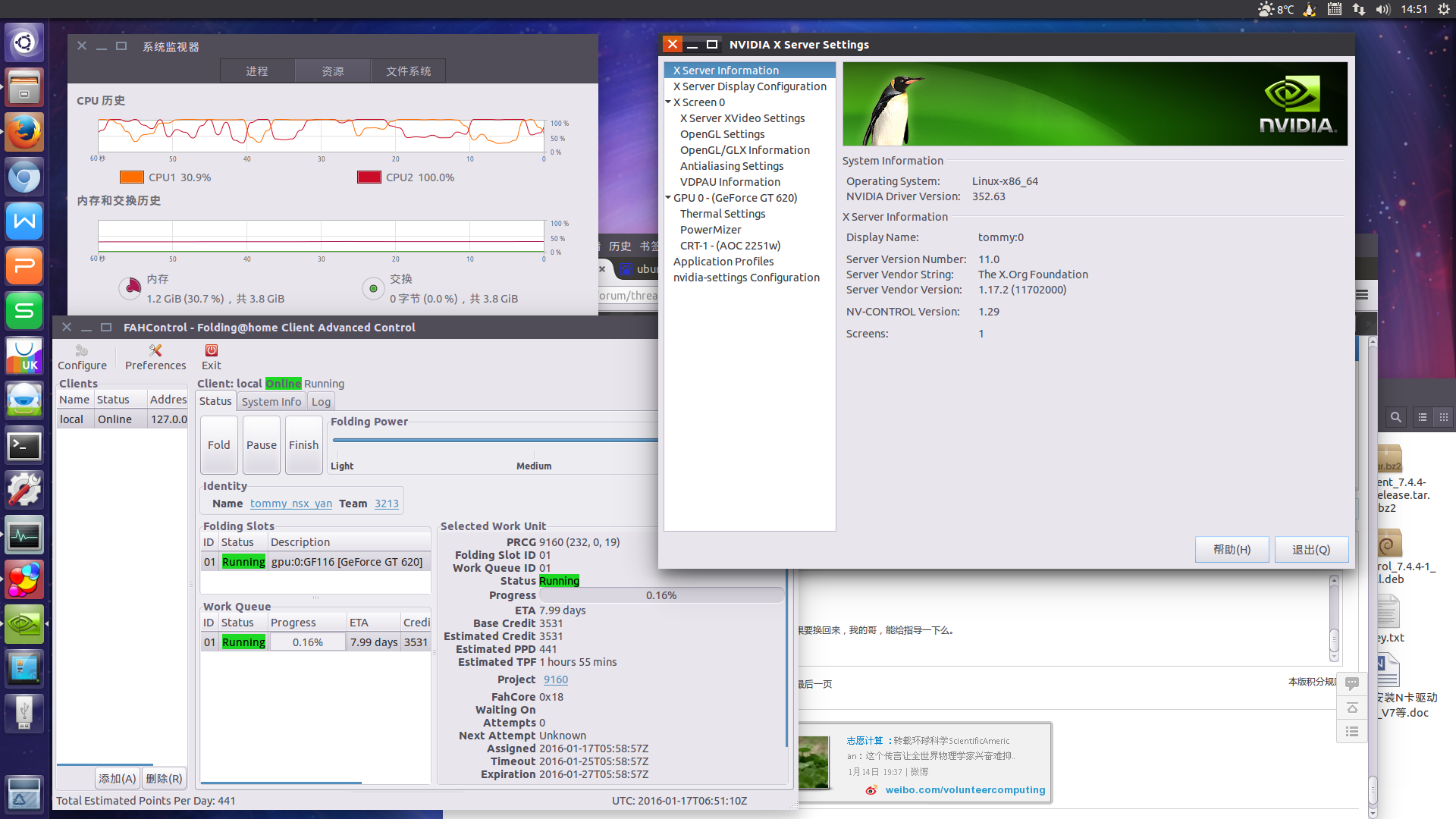The width and height of the screenshot is (1456, 819).
Task: Select the local client row
Action: (122, 419)
